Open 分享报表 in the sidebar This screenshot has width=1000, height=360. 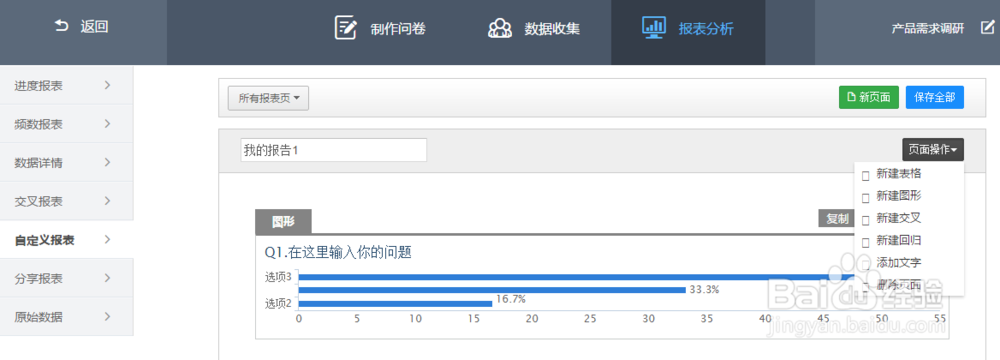66,278
